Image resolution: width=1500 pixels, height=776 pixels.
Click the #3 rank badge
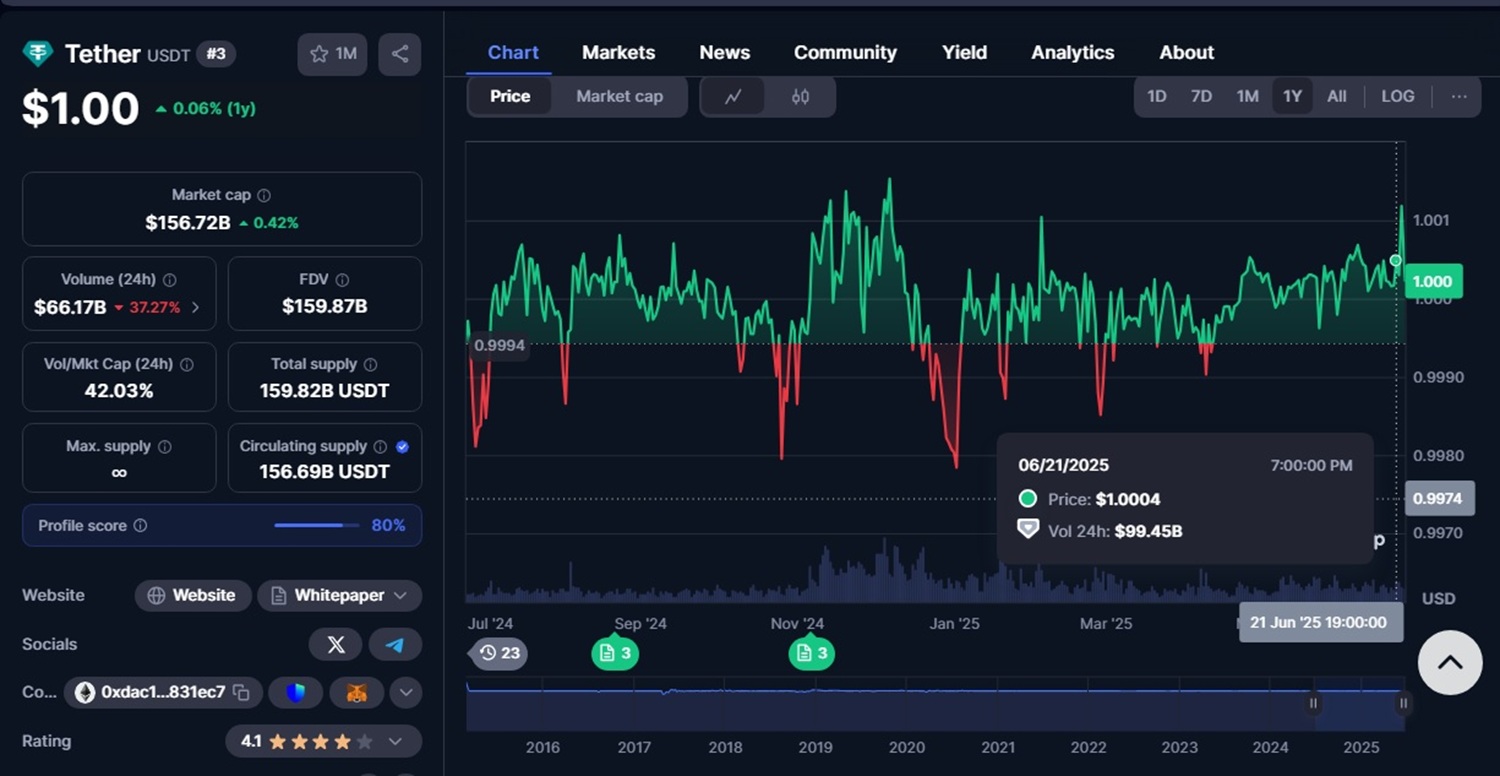point(216,54)
